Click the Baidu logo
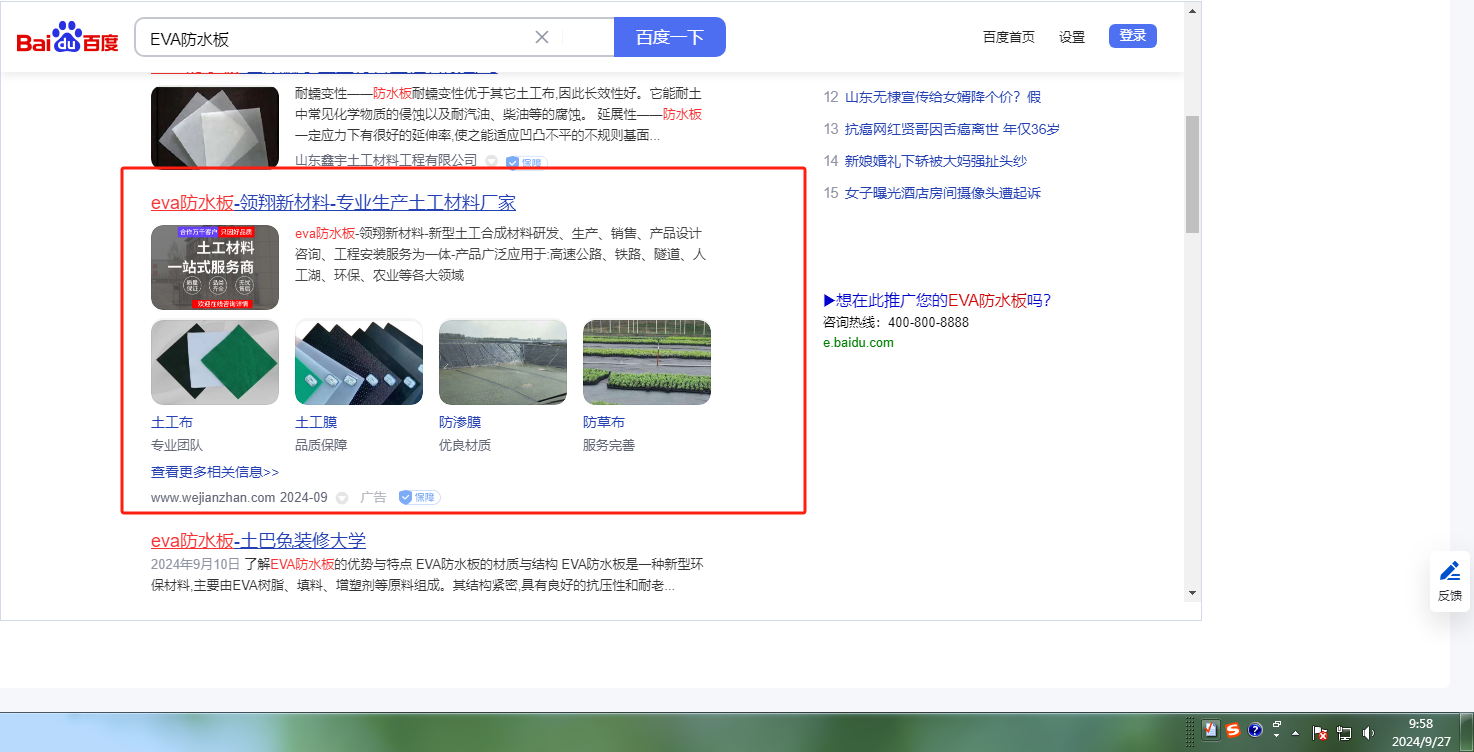 coord(67,38)
